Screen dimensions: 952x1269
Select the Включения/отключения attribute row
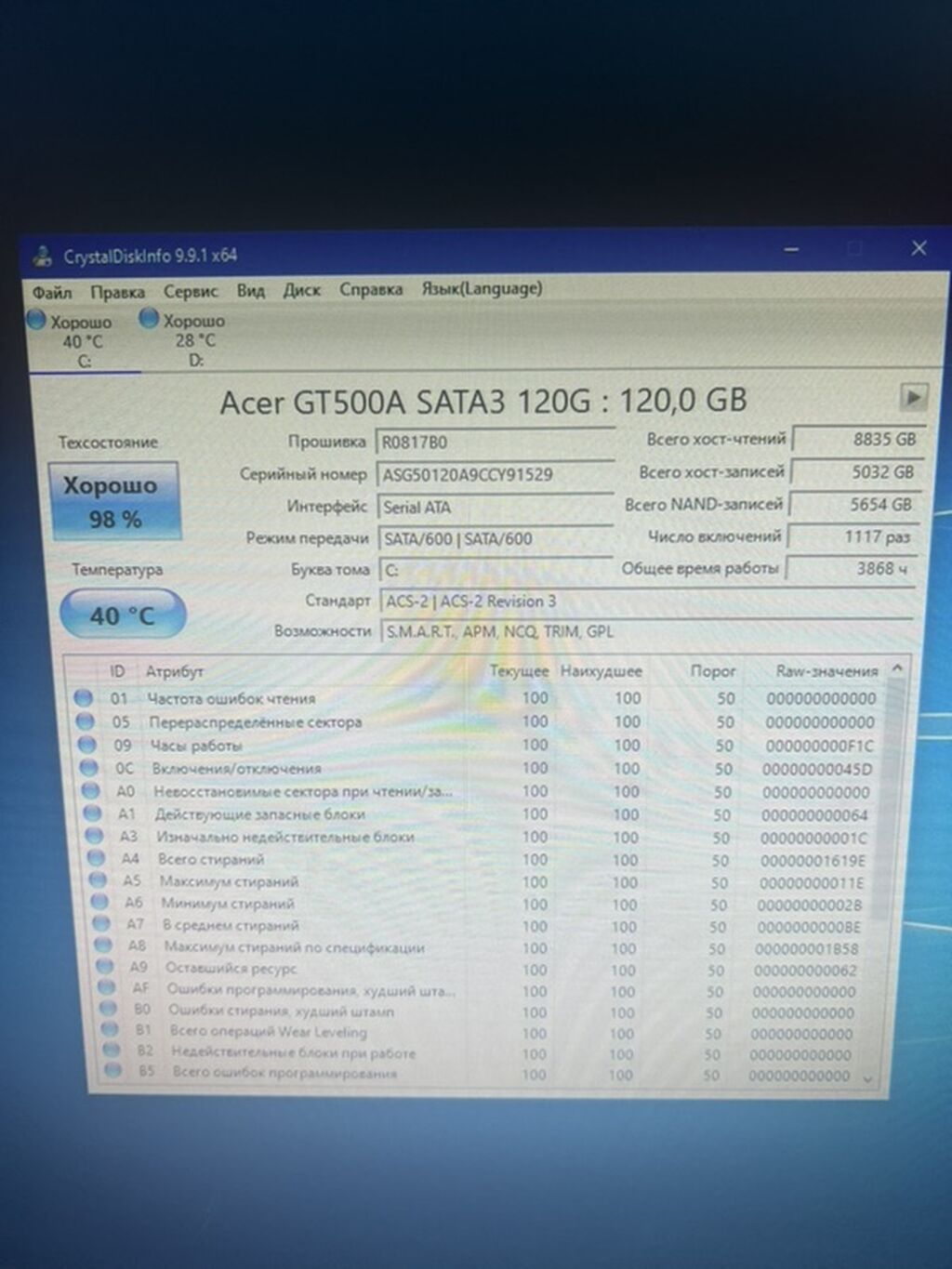(x=478, y=768)
